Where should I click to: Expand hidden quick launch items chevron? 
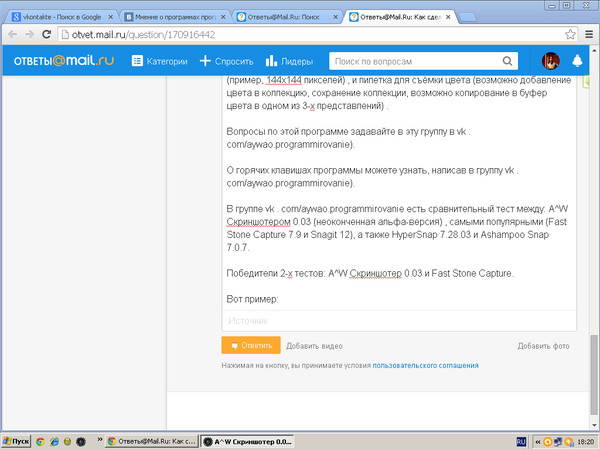(x=100, y=439)
